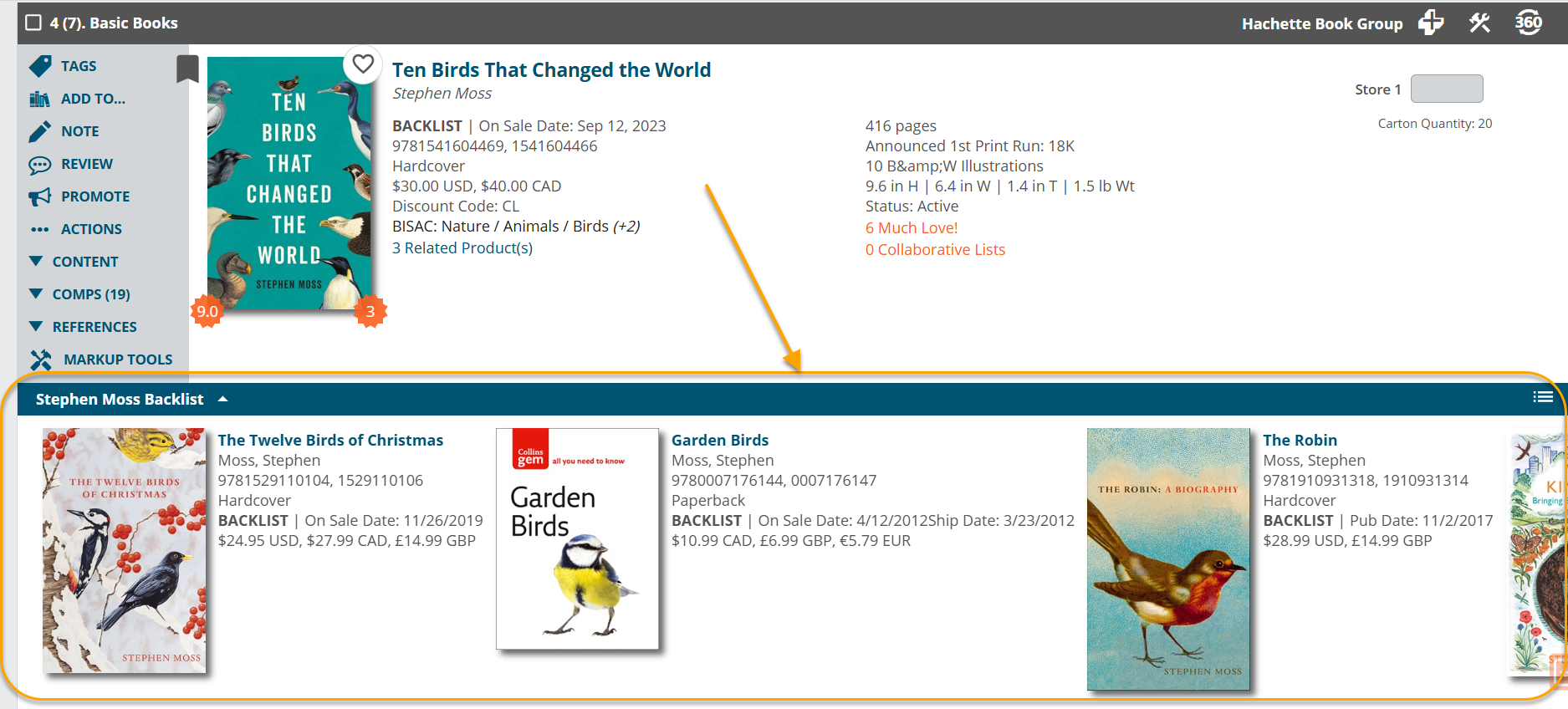Screen dimensions: 1568x709
Task: Open ADD TO... option
Action: pyautogui.click(x=93, y=99)
